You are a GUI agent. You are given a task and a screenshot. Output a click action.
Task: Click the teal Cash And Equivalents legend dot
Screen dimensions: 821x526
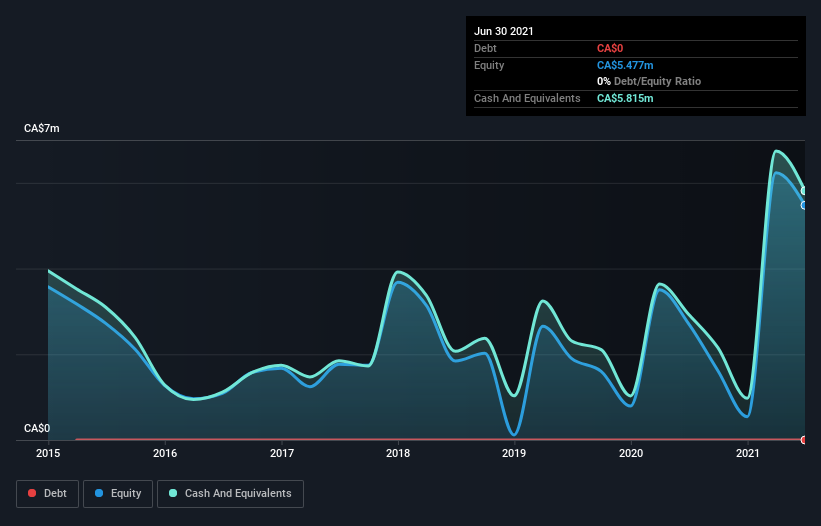(173, 493)
